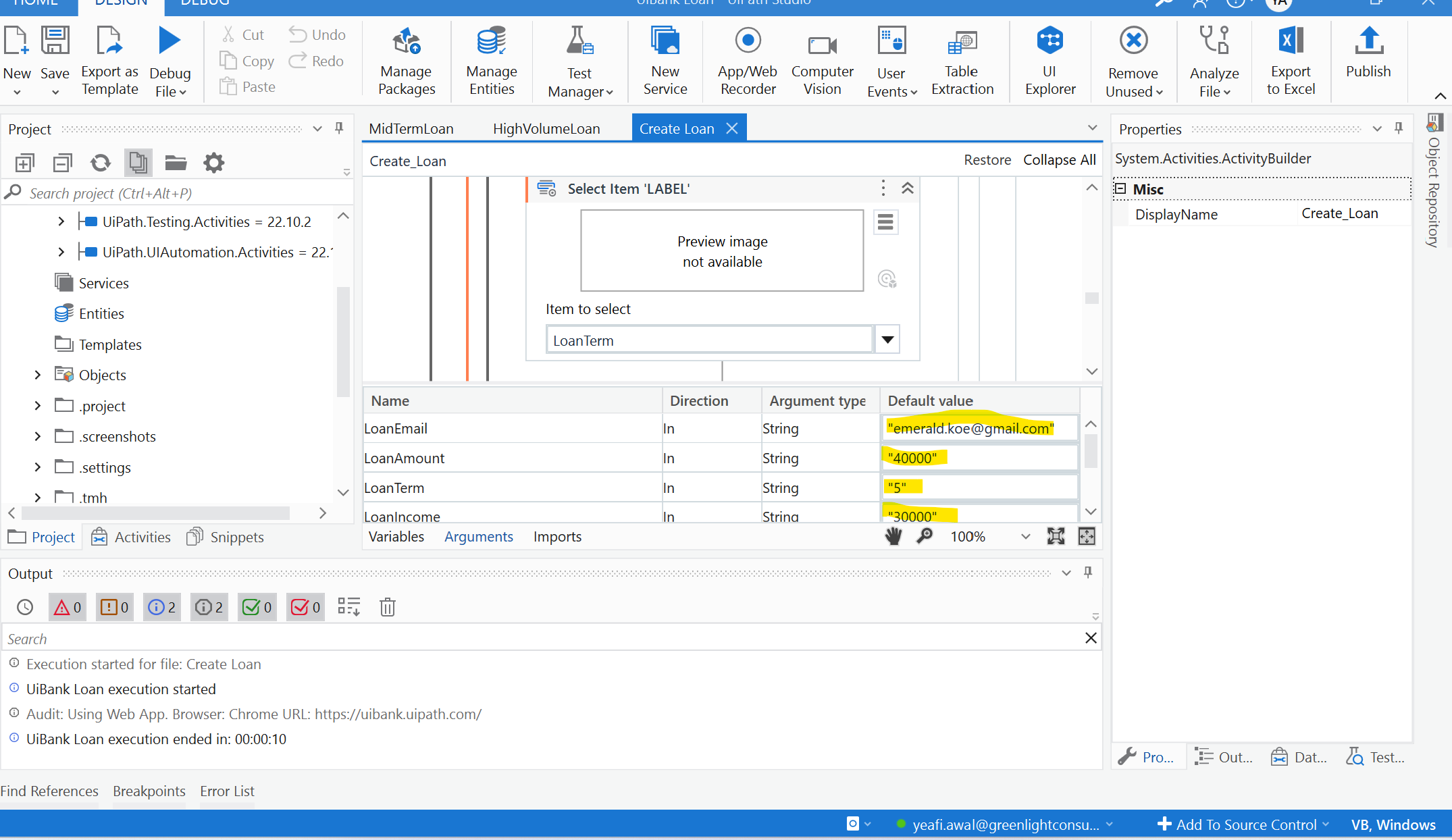
Task: Click New Service icon
Action: coord(665,41)
